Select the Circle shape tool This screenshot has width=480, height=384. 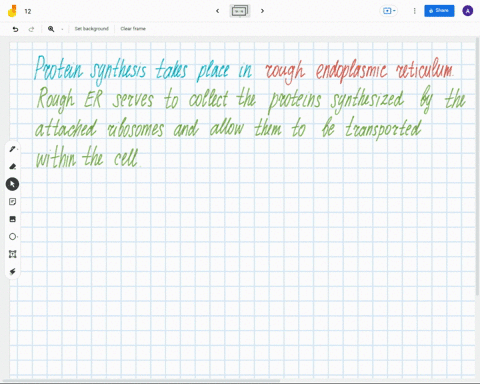12,236
